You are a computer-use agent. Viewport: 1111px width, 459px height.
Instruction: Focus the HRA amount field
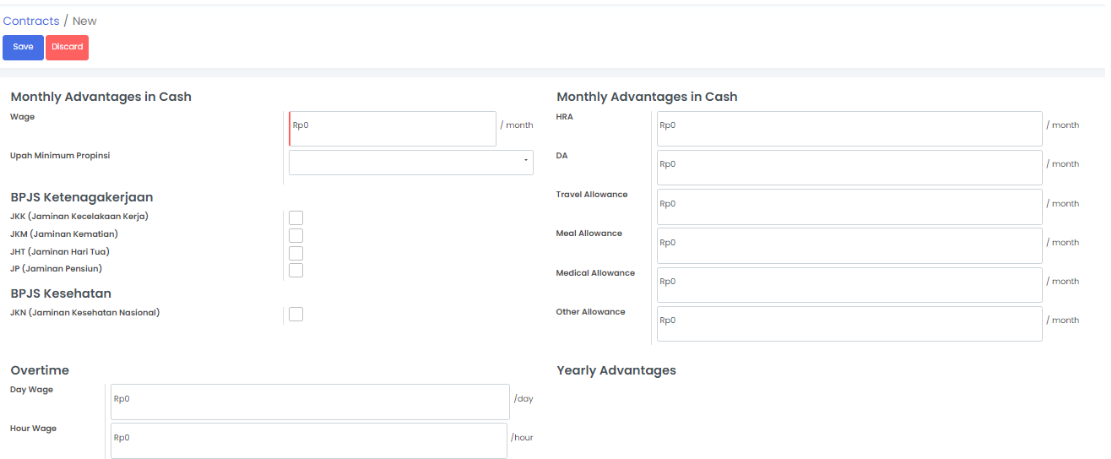[849, 129]
